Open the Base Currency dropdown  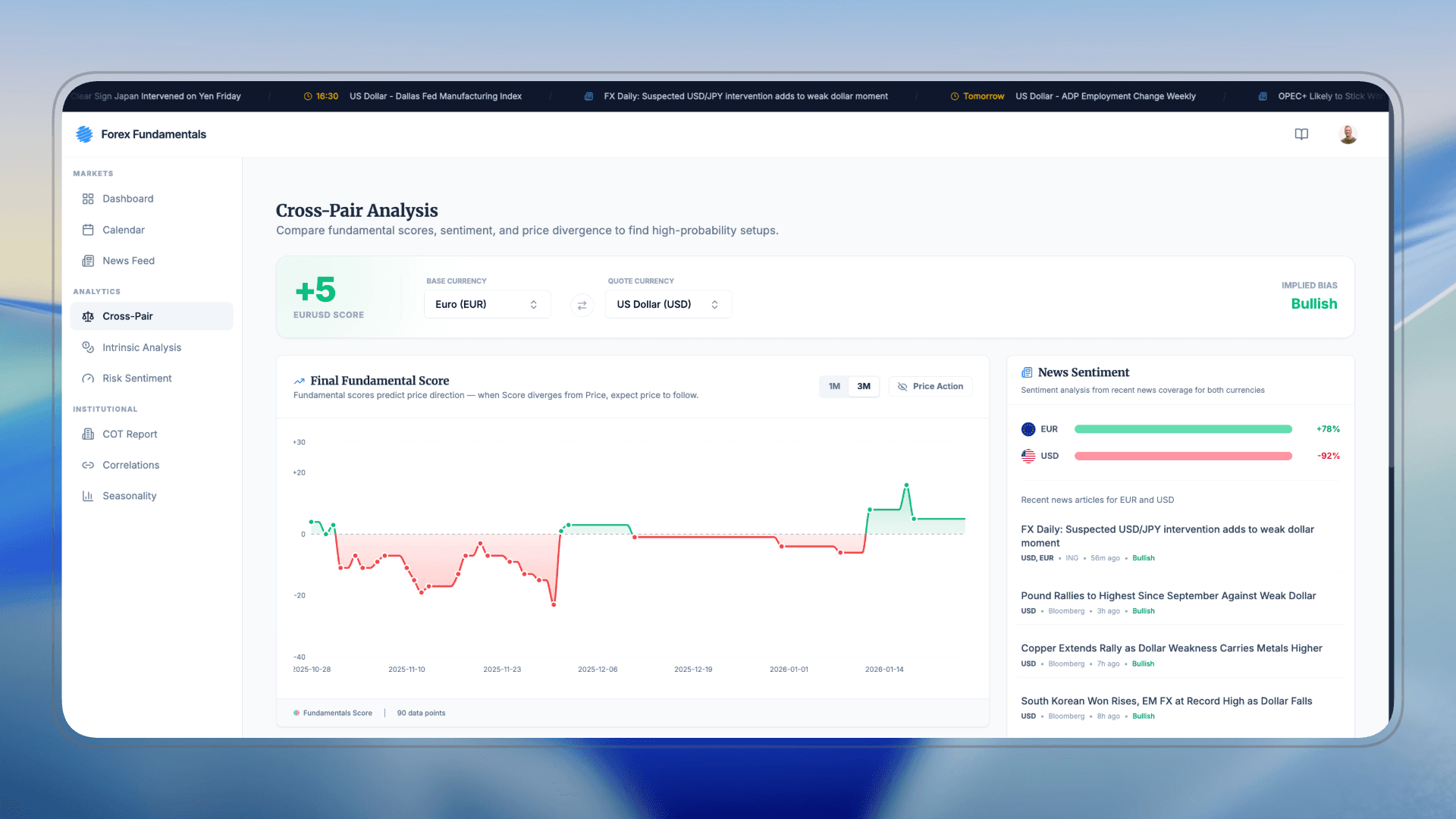point(487,304)
